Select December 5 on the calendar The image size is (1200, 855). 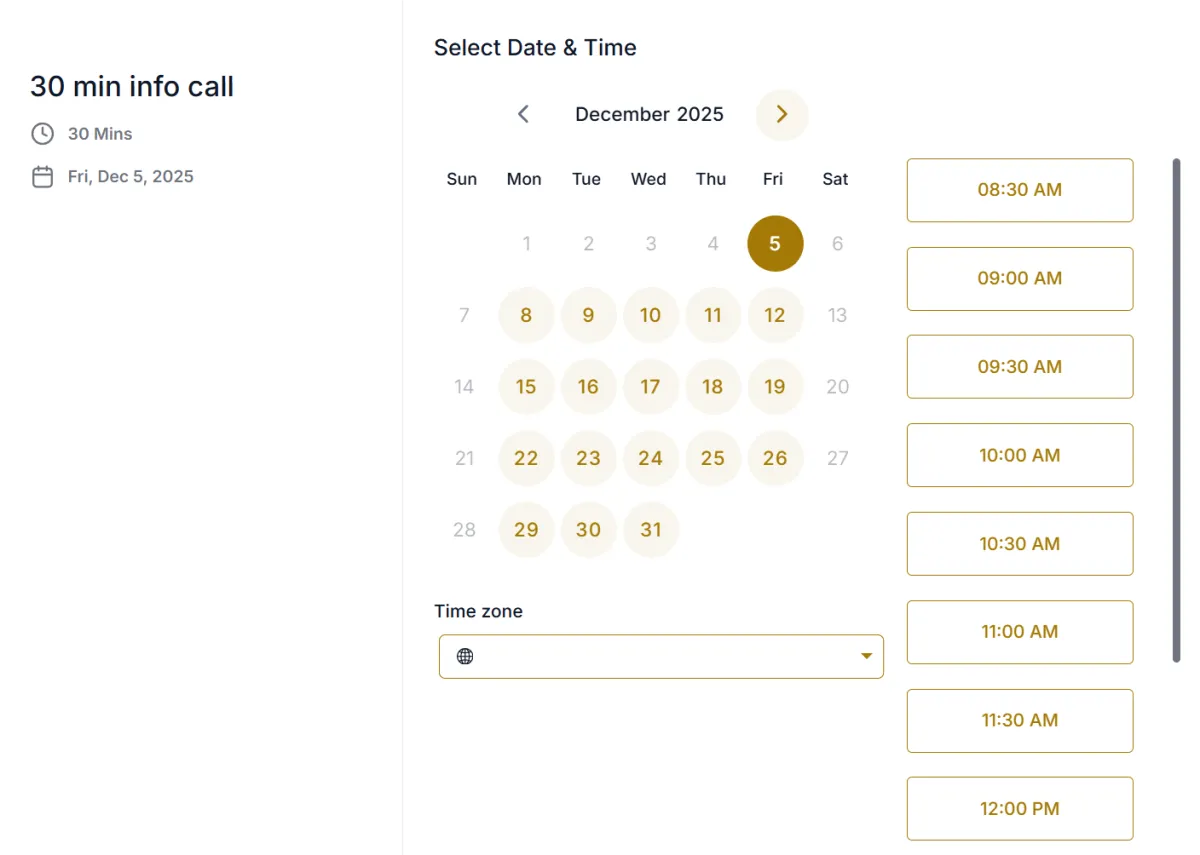click(775, 243)
